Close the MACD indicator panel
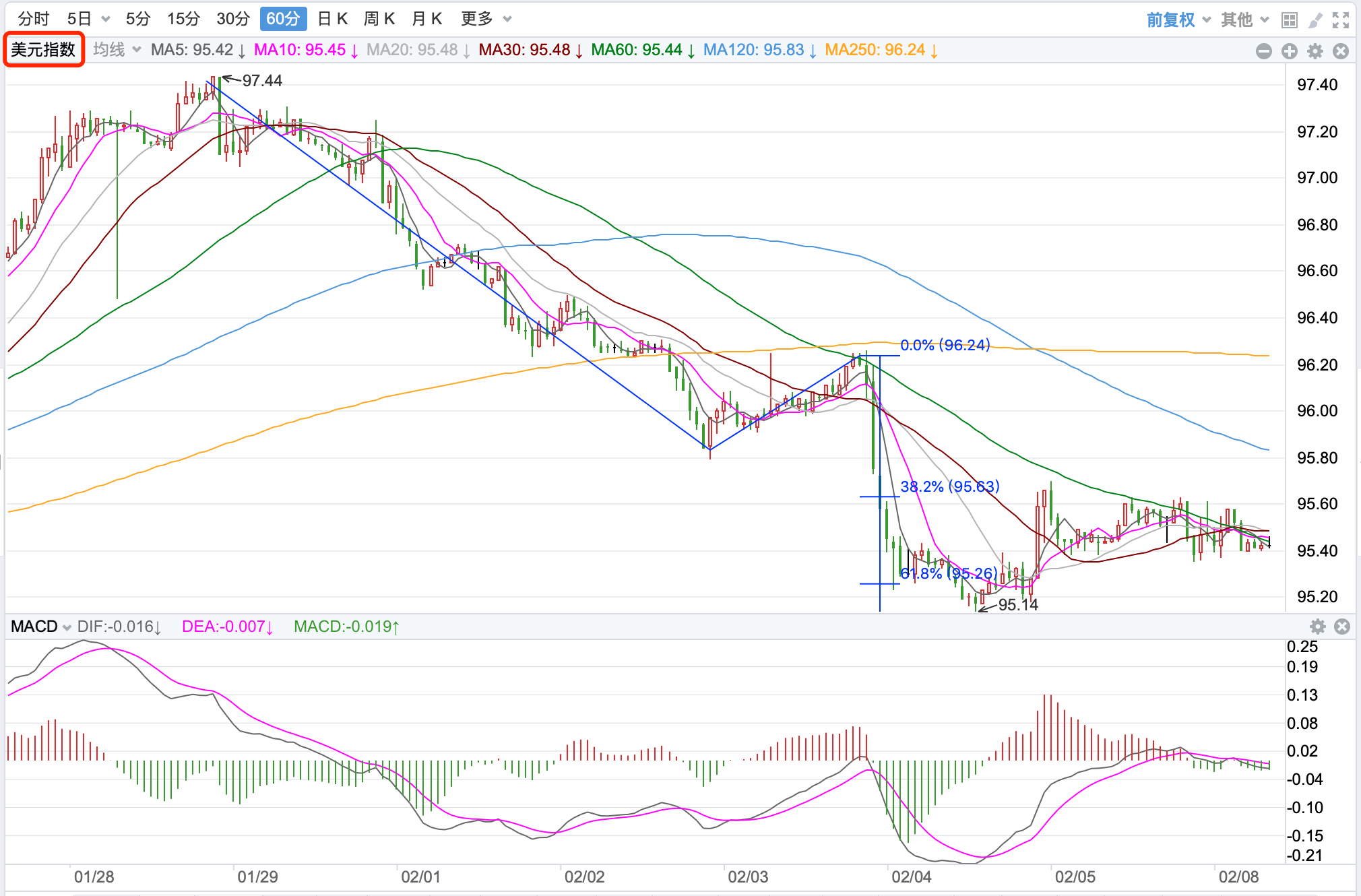Image resolution: width=1361 pixels, height=896 pixels. tap(1342, 627)
